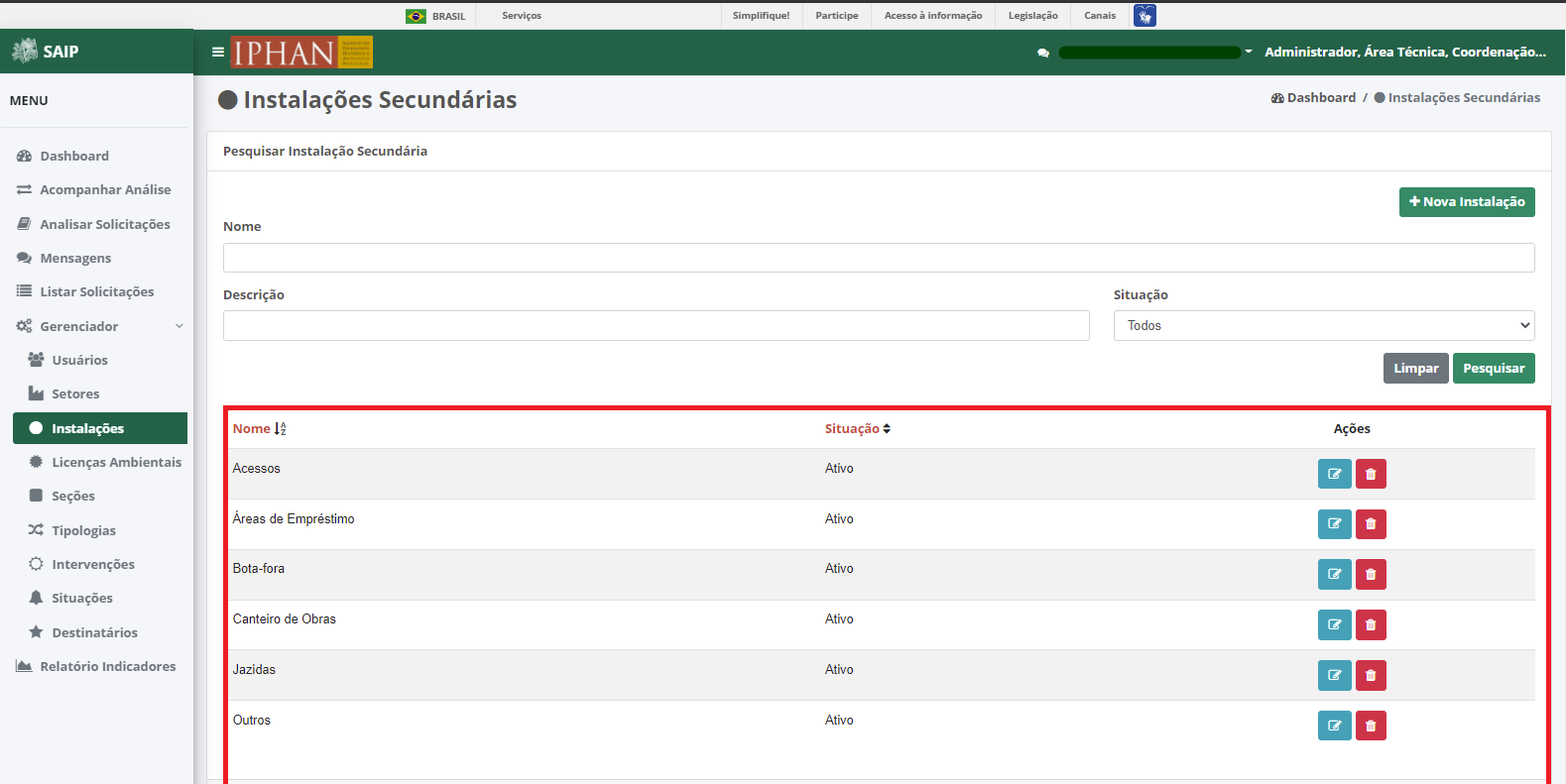Click the Pesquisar button

1494,368
